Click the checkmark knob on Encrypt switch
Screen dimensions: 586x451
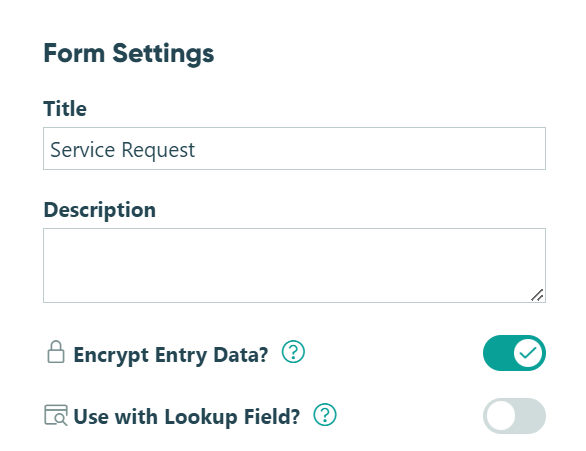point(528,353)
